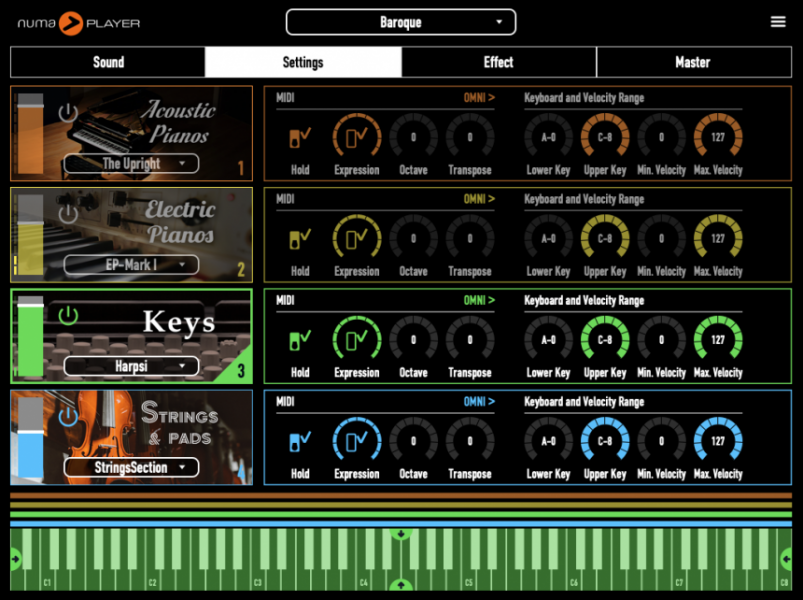Screen dimensions: 803x600
Task: Click the Strings & Pads Hold pedal icon
Action: click(300, 442)
